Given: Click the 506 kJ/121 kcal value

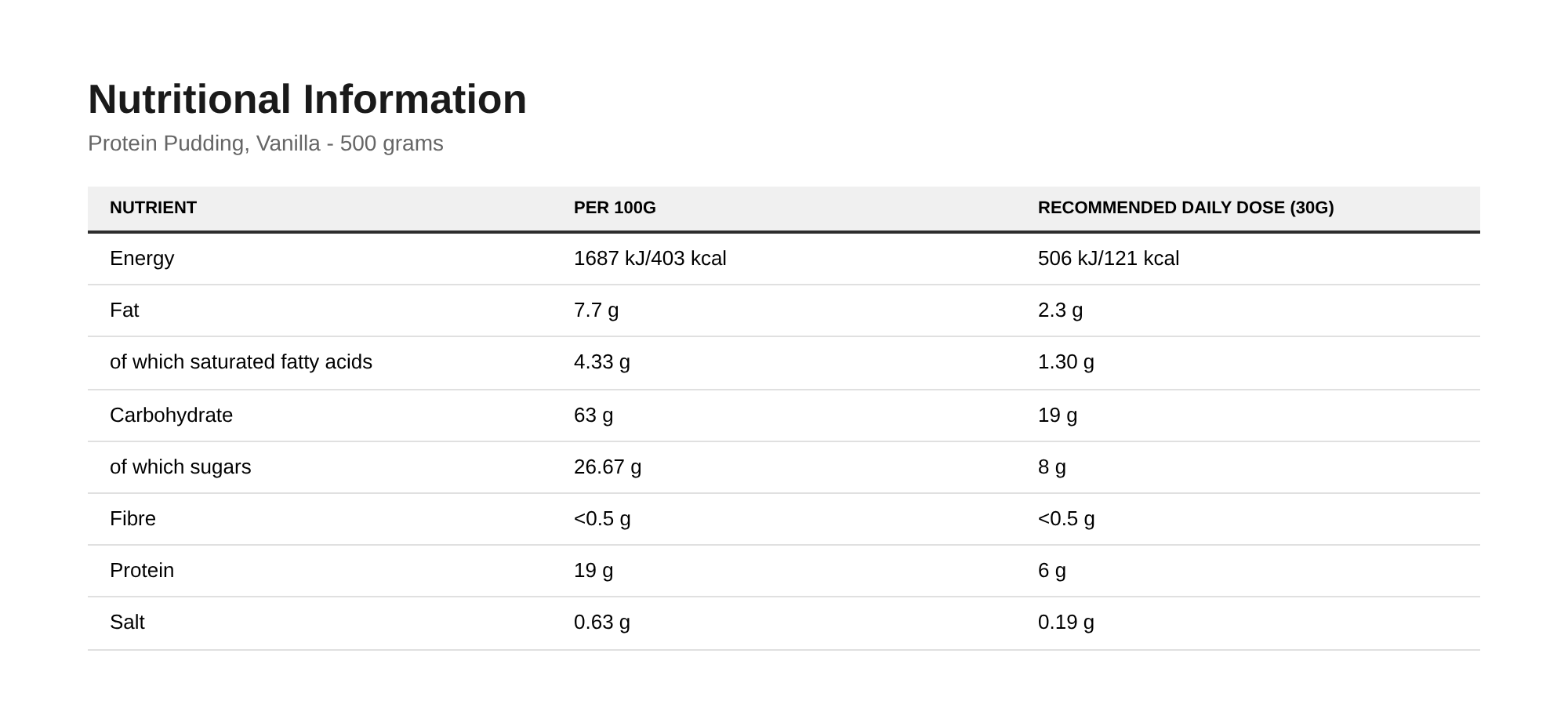Looking at the screenshot, I should click(x=1109, y=259).
